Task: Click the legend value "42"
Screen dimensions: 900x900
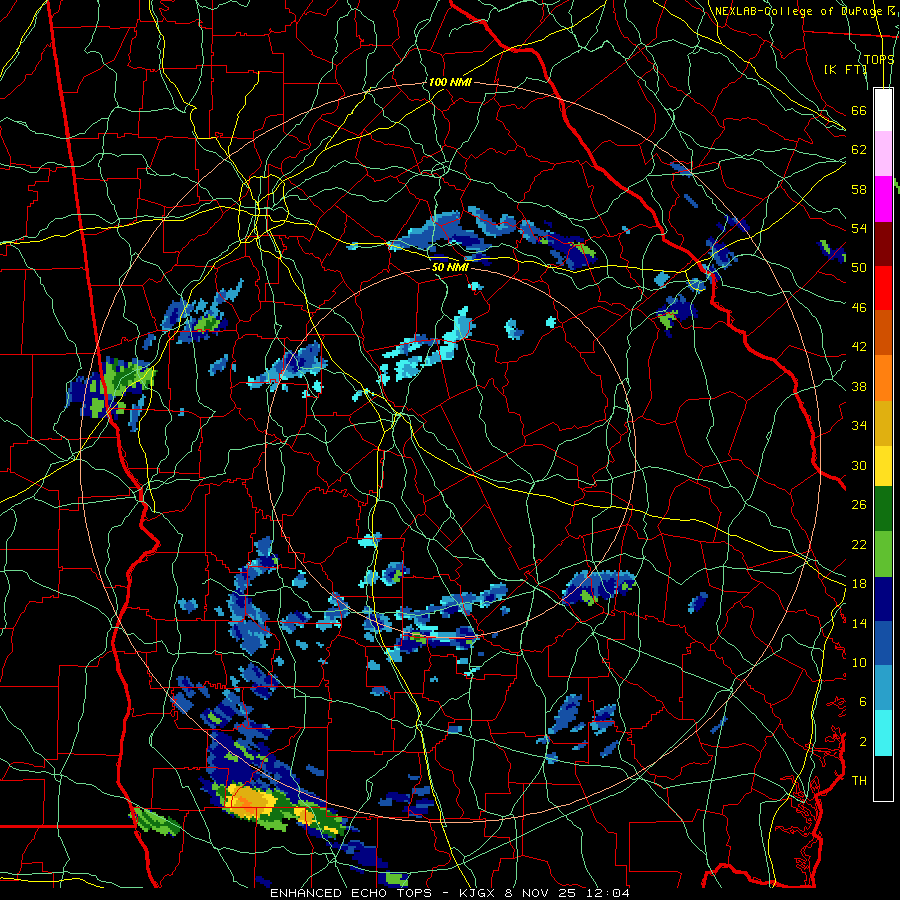Action: 859,347
